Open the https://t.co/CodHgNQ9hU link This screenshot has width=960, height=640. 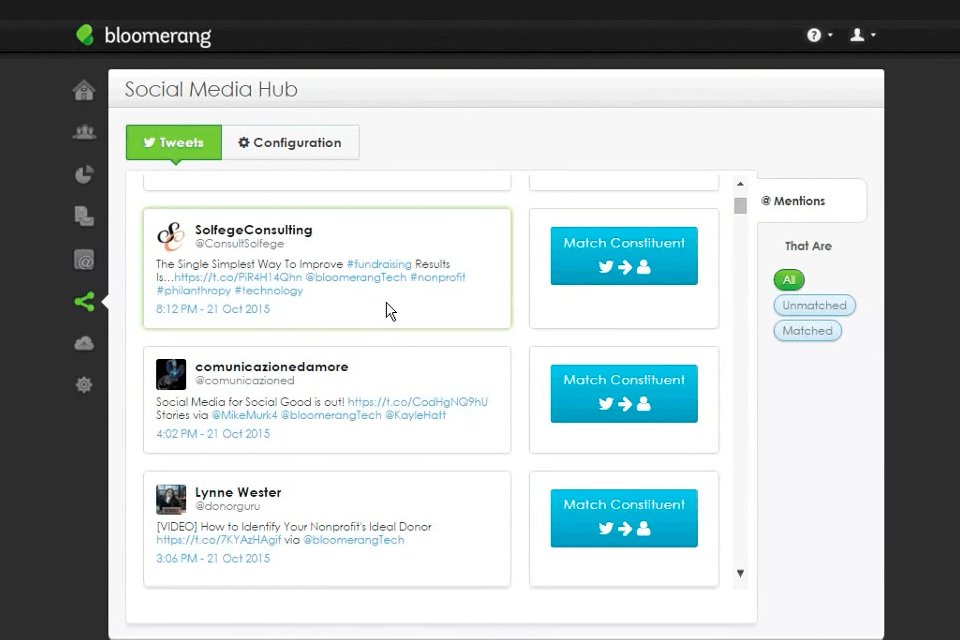click(x=418, y=402)
